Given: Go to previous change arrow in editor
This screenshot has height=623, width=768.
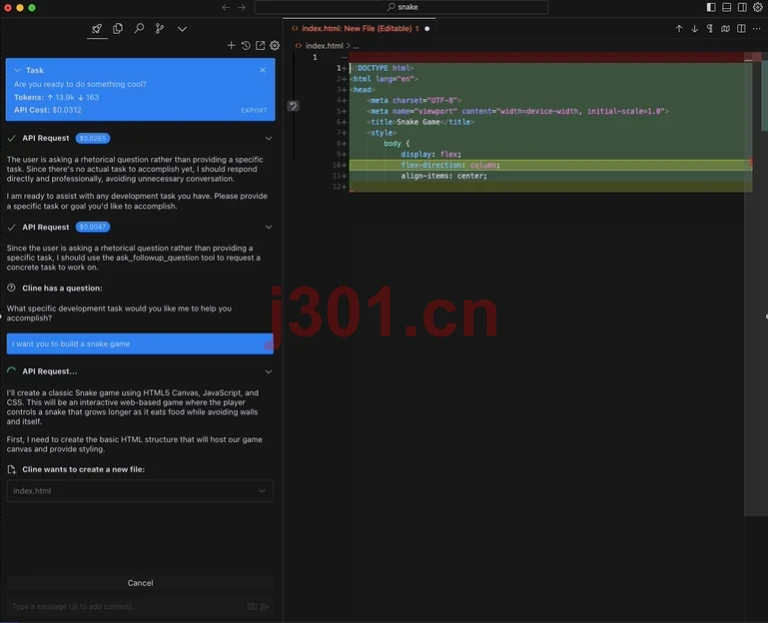Looking at the screenshot, I should click(x=679, y=29).
